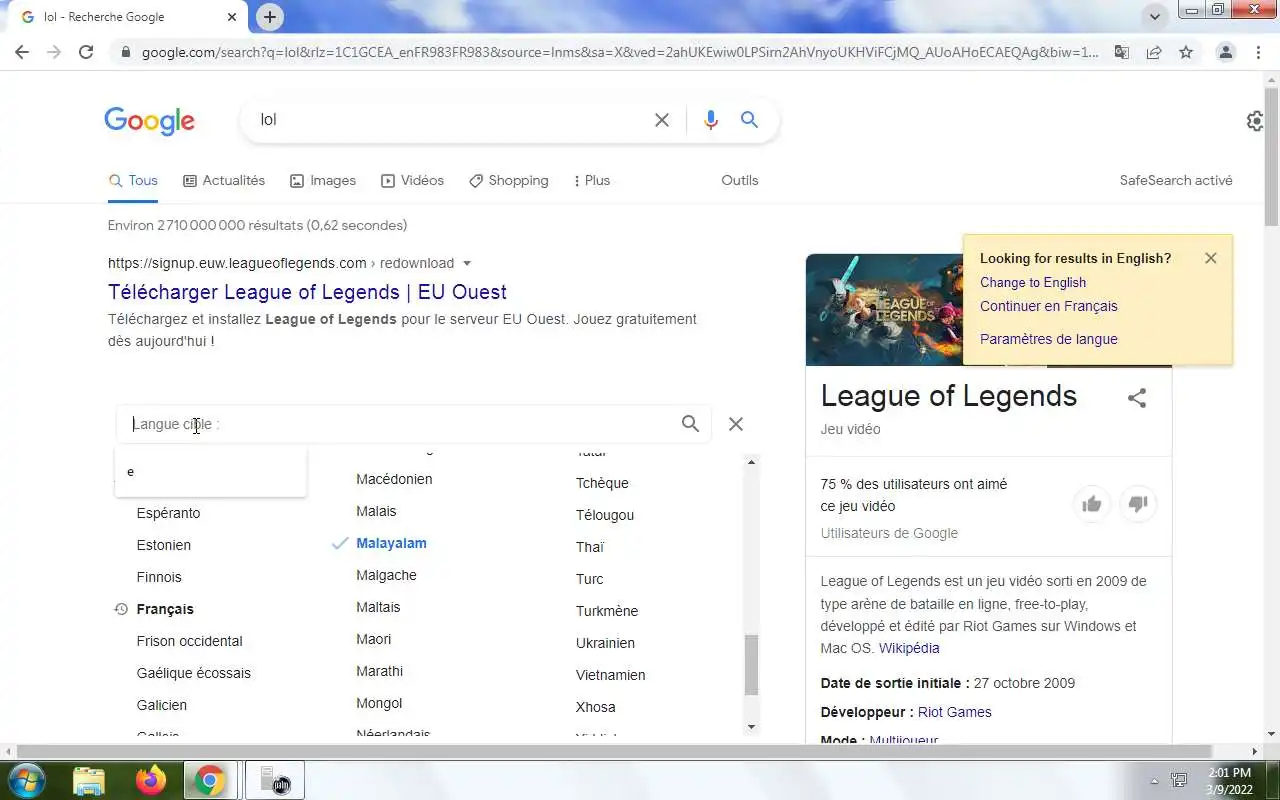Screen dimensions: 1280x800
Task: Close the target language picker
Action: pos(736,424)
